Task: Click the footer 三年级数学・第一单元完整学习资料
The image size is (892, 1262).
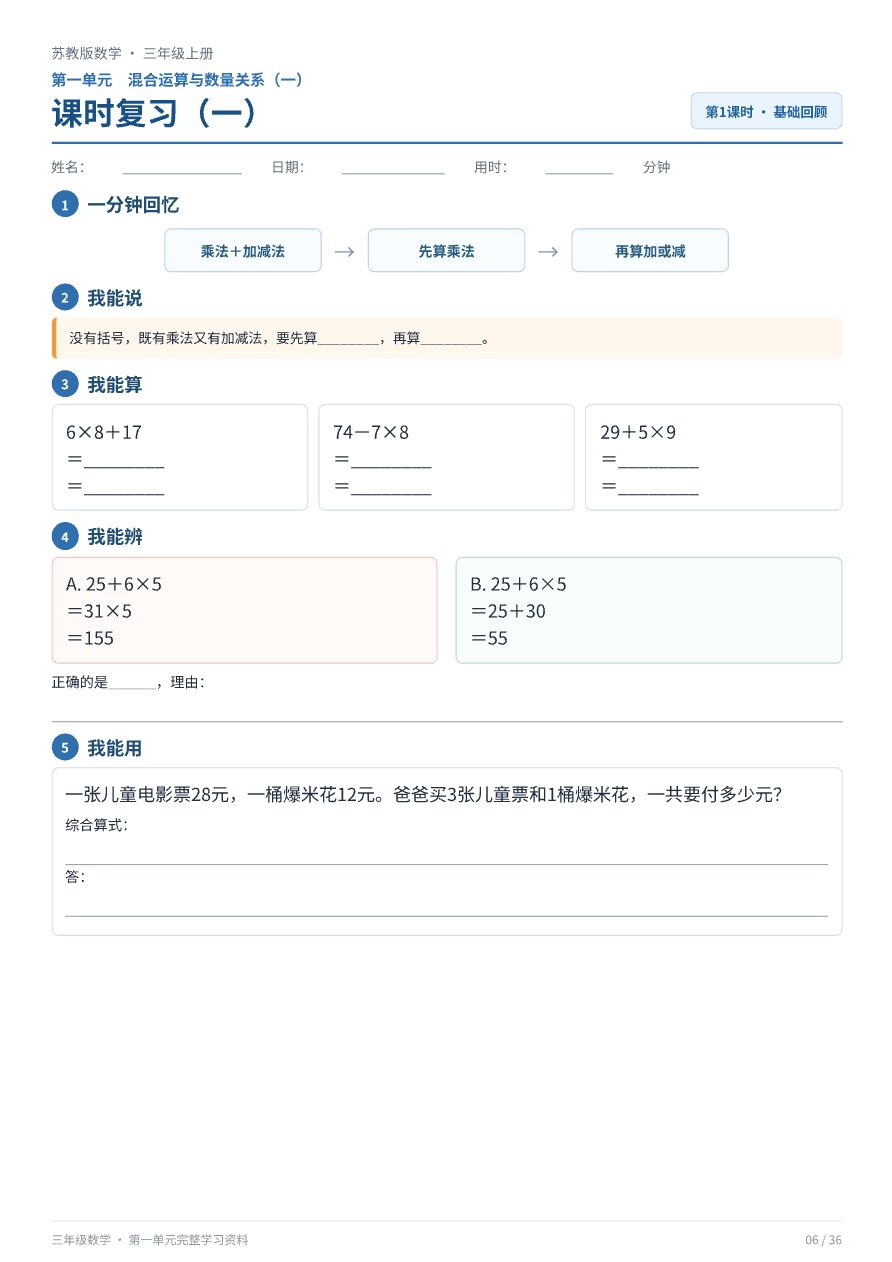Action: 150,1240
